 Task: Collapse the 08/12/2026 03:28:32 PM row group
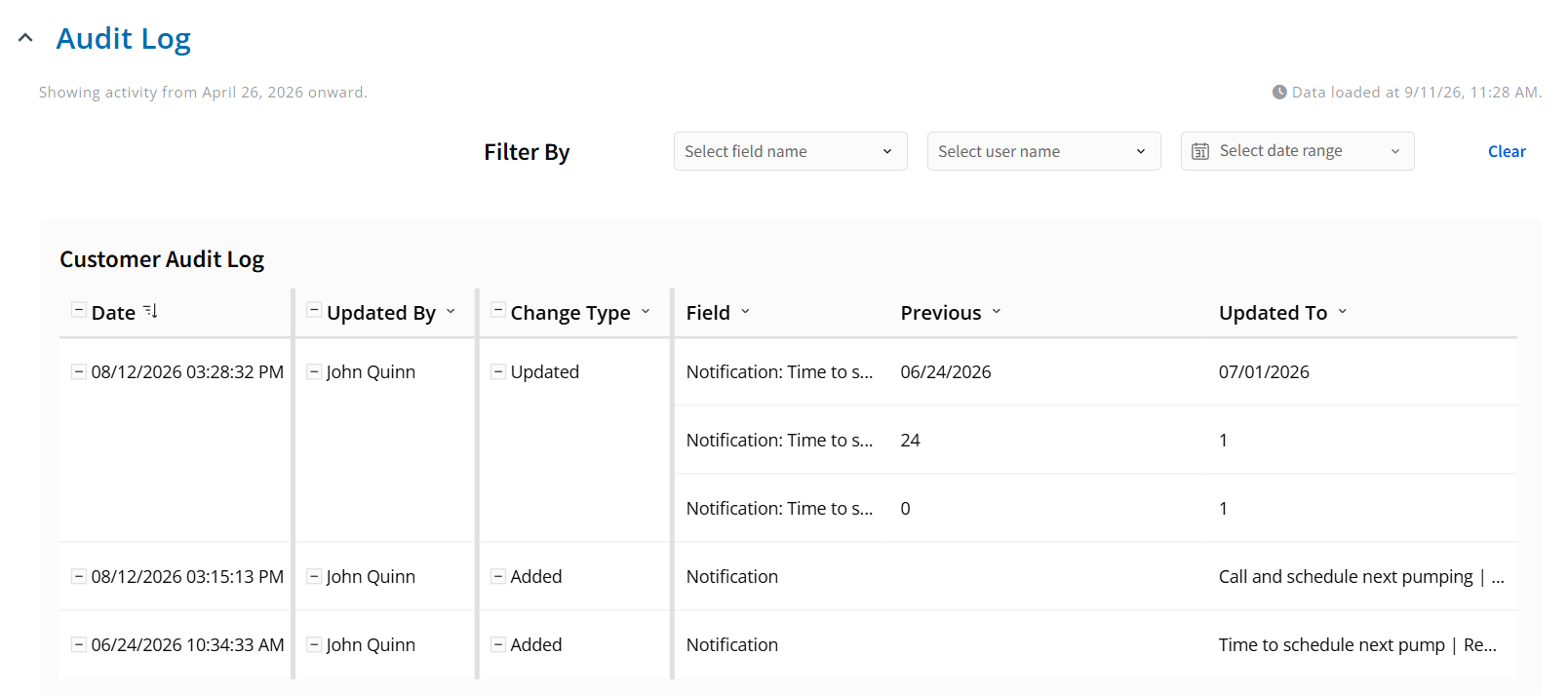click(x=78, y=371)
